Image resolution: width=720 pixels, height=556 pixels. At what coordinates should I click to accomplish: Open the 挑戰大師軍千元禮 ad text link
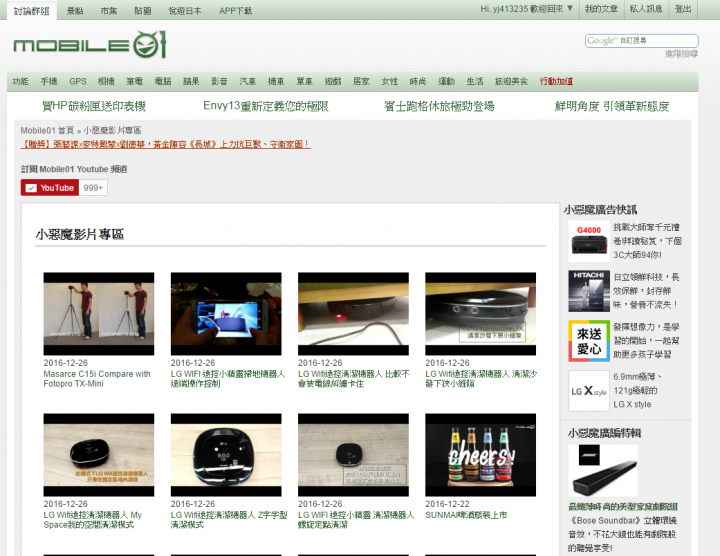647,241
